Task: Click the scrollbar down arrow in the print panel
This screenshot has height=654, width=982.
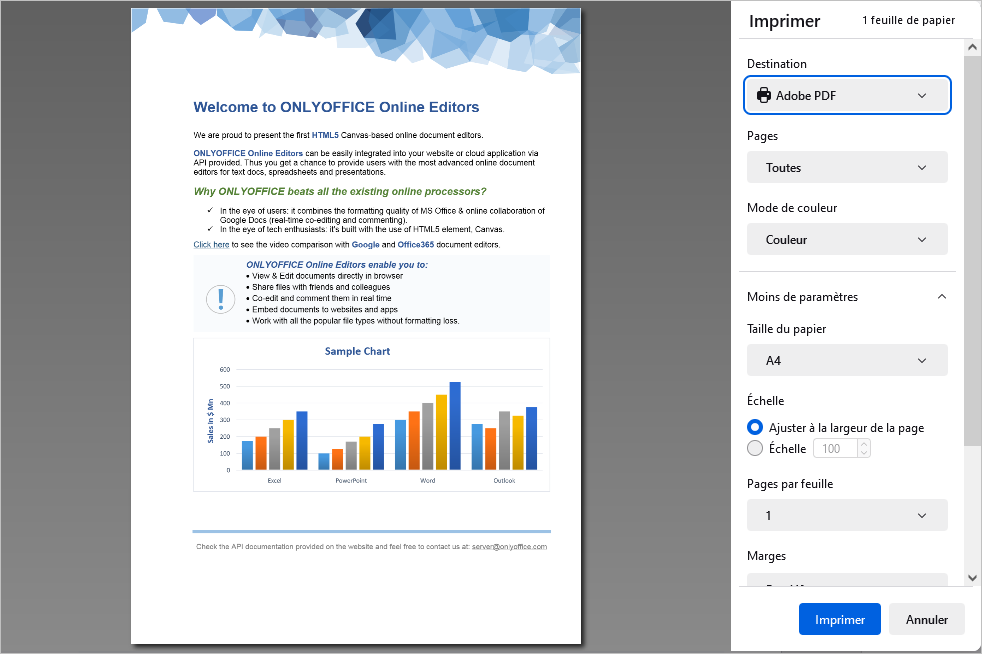Action: click(973, 577)
